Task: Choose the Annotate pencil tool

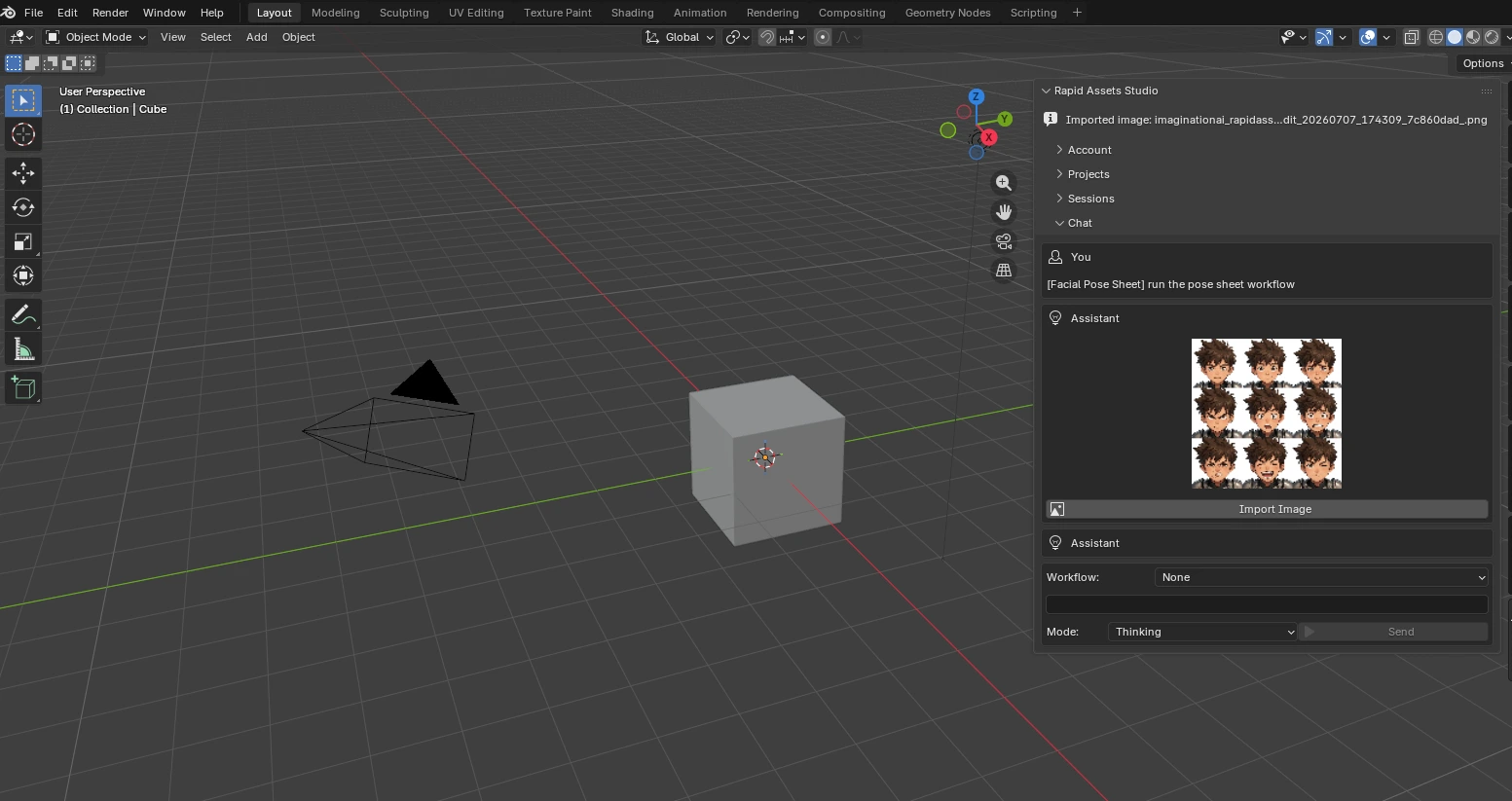Action: pos(23,315)
